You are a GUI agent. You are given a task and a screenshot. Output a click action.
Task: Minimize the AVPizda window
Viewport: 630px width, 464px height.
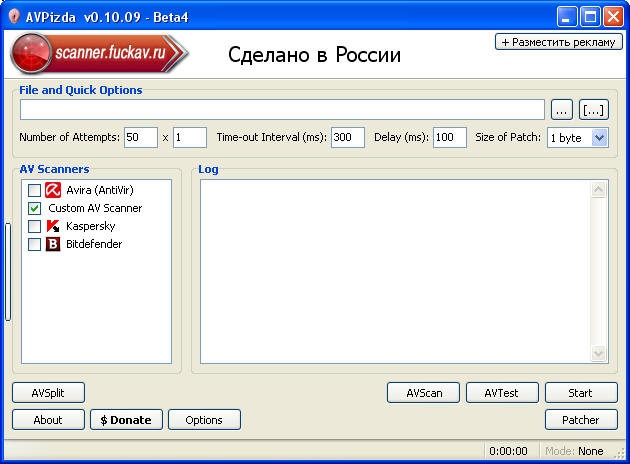[x=567, y=17]
